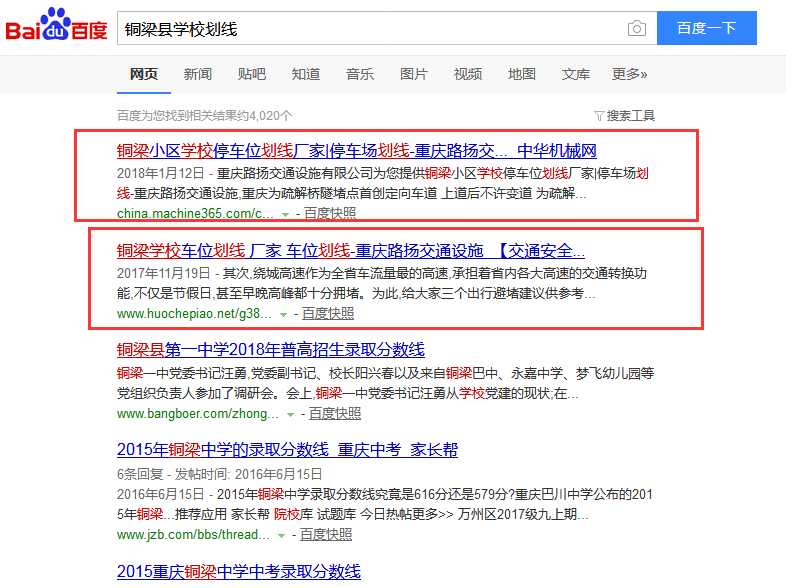Click the Baidu logo
This screenshot has height=588, width=786.
pos(56,25)
